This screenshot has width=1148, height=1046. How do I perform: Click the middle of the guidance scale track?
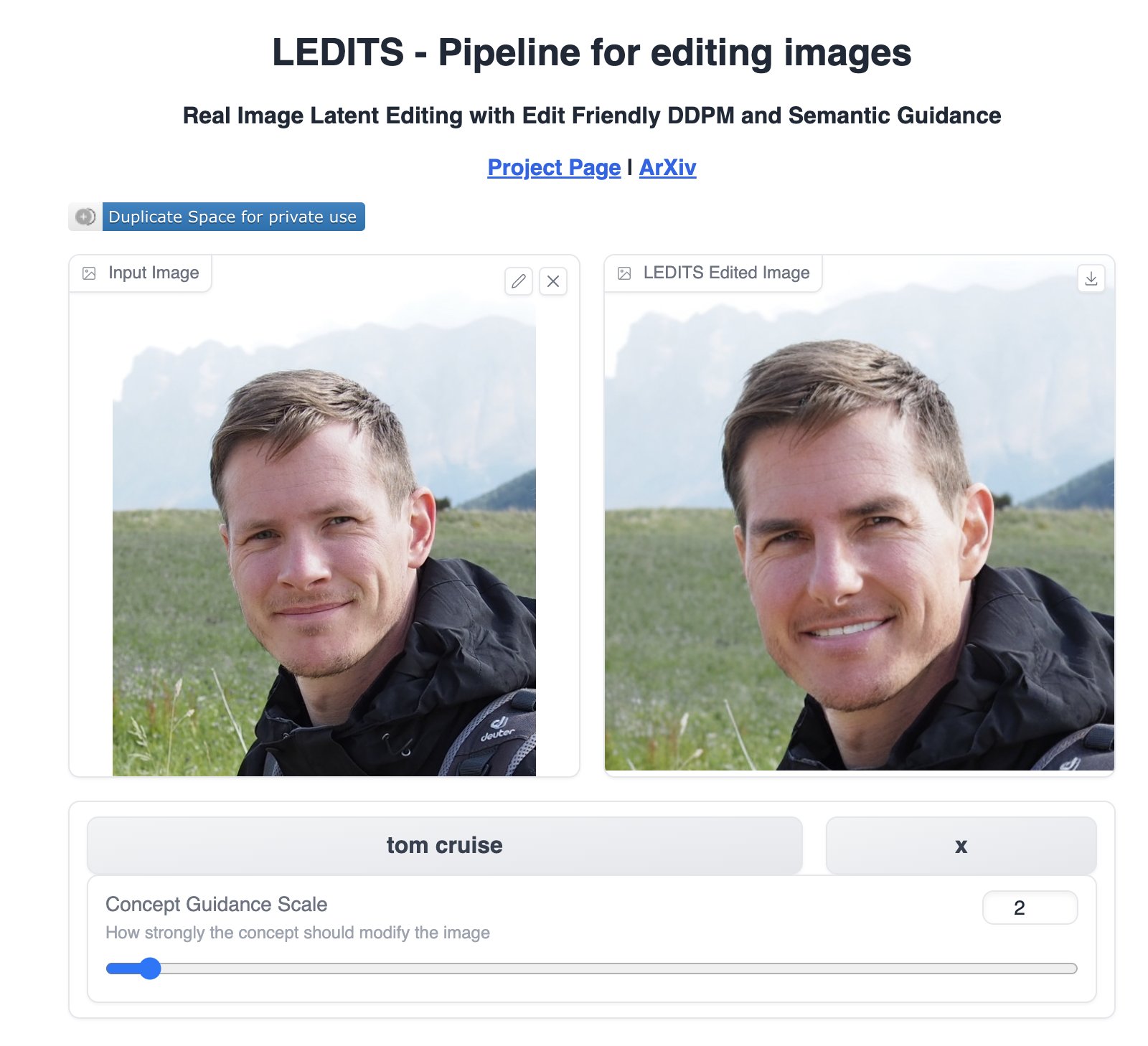click(x=592, y=969)
